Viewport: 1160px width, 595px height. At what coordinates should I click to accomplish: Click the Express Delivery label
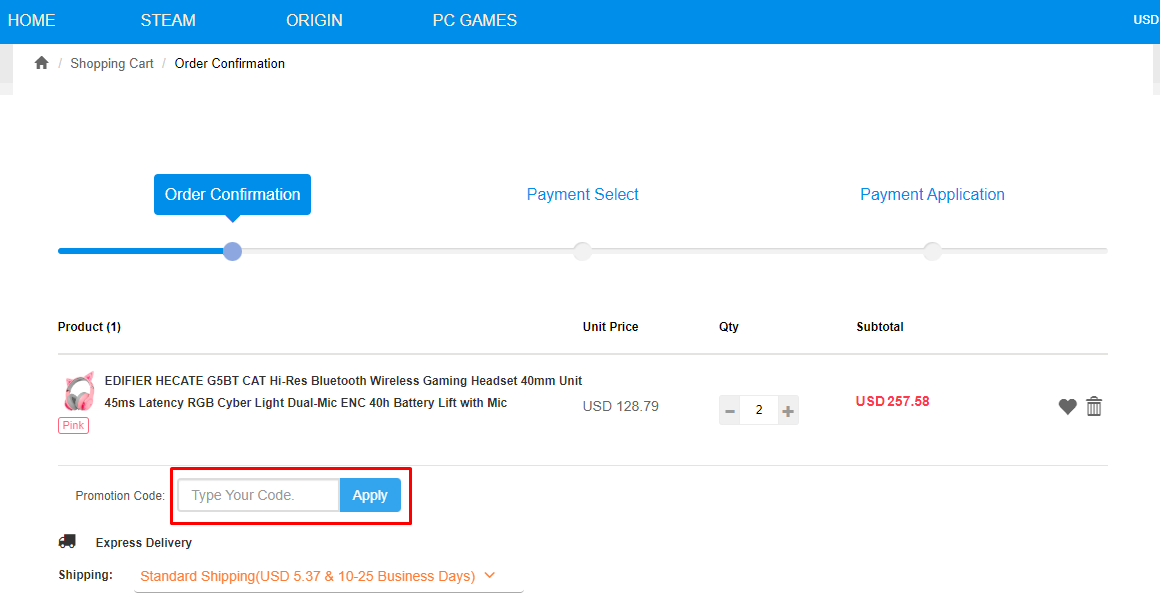click(144, 542)
